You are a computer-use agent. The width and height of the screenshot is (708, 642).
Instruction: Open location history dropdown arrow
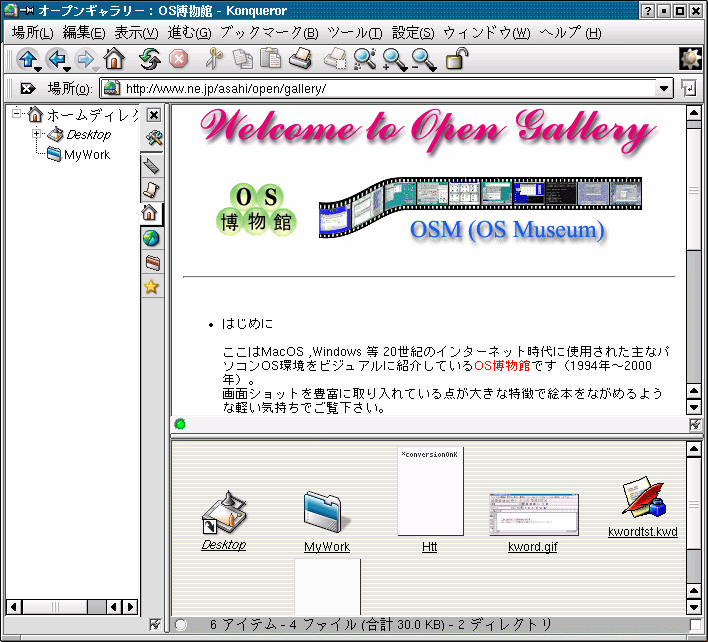point(663,88)
